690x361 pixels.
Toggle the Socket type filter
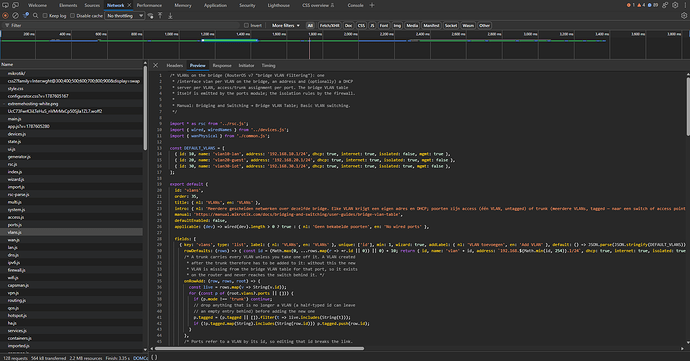(451, 26)
